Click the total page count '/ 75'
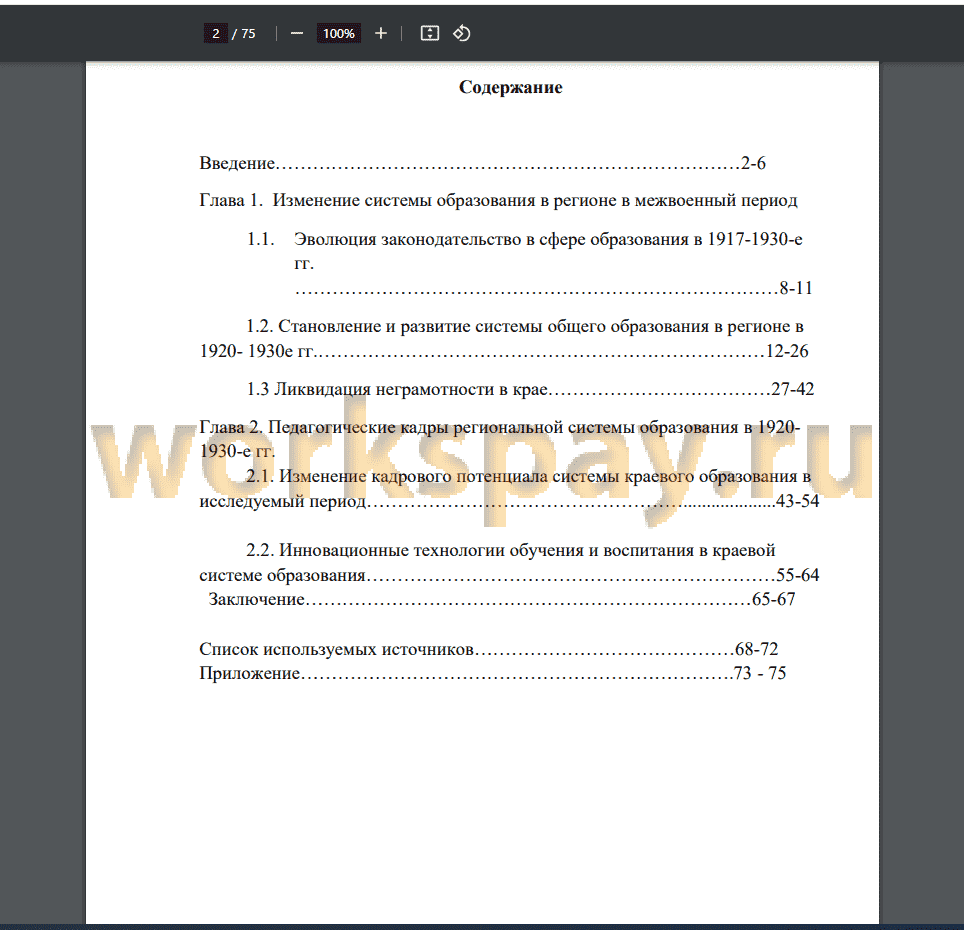 (243, 33)
